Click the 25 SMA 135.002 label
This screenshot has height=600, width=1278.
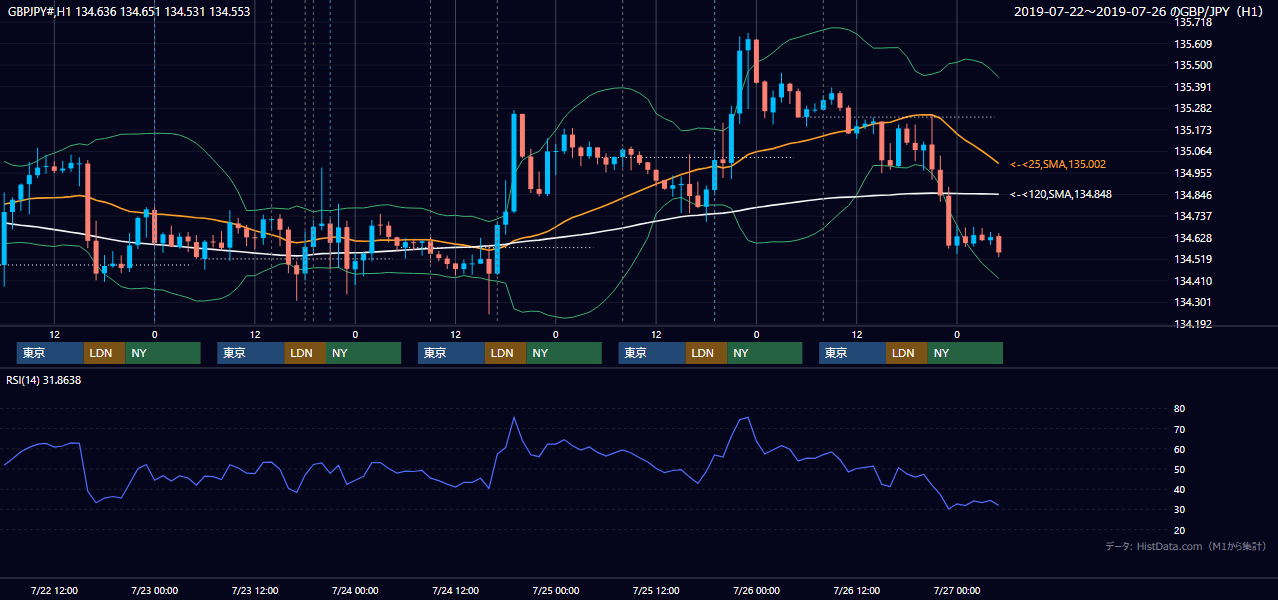click(1058, 164)
